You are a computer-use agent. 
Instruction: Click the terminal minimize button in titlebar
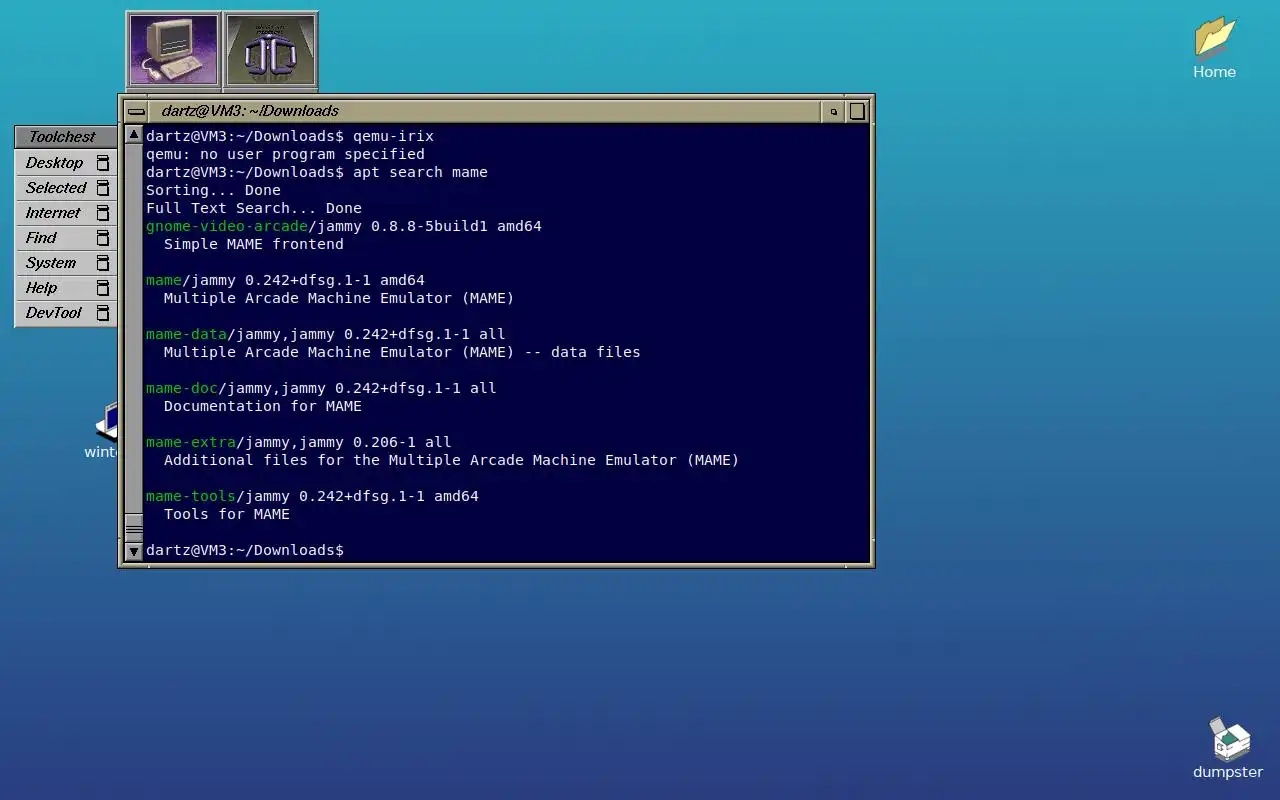834,111
